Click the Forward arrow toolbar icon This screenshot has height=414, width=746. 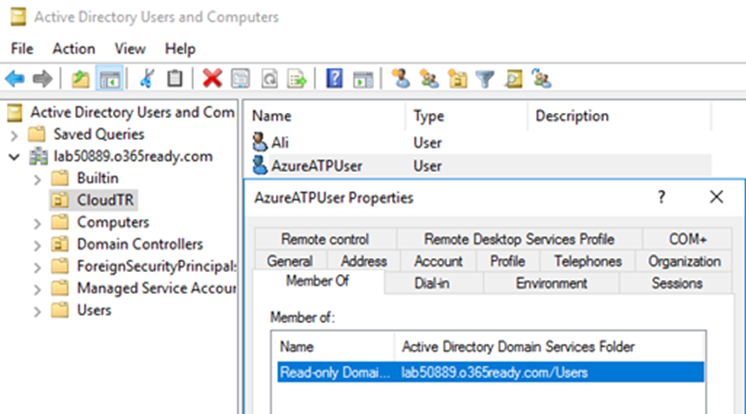coord(42,79)
